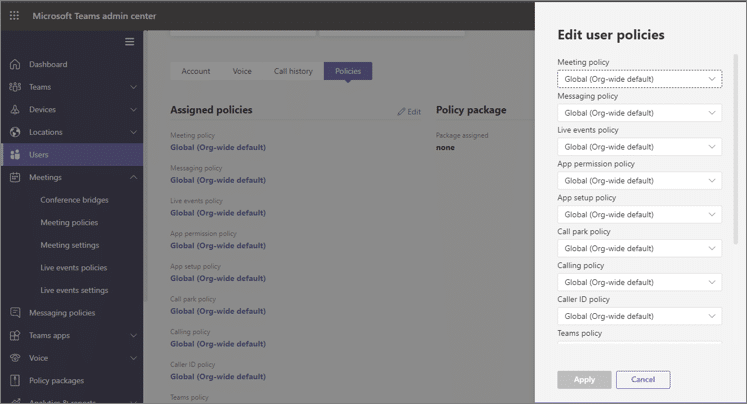Open the Caller ID policy dropdown
The height and width of the screenshot is (404, 747).
(x=639, y=316)
